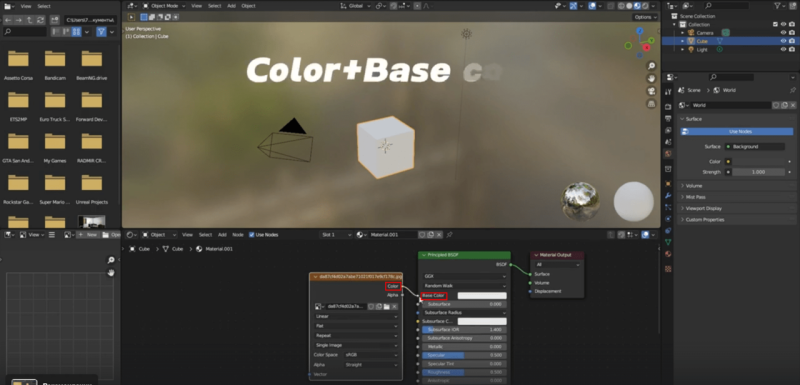The image size is (800, 385).
Task: Hide Light in viewport with eye icon
Action: click(784, 49)
